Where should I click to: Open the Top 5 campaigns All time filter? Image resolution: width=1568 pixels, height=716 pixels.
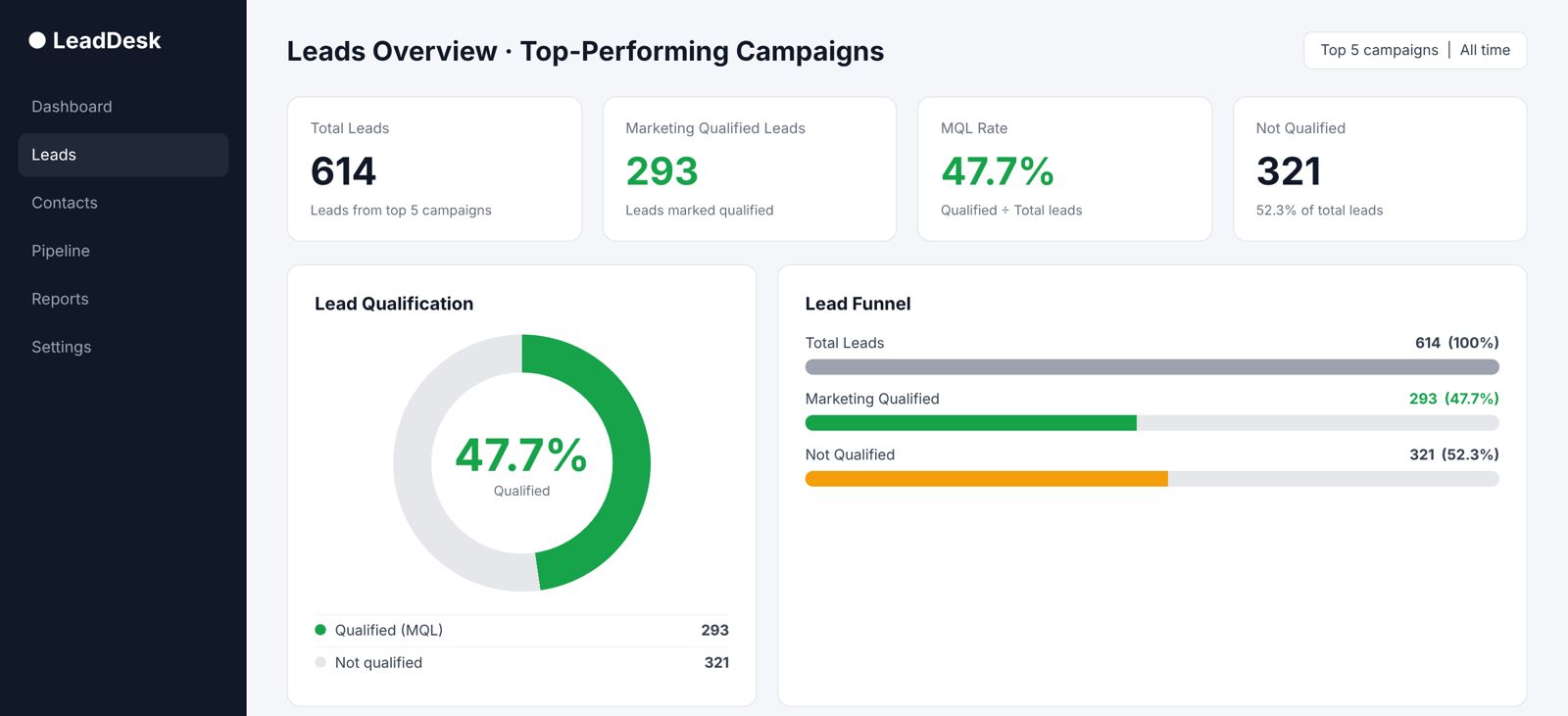tap(1415, 51)
